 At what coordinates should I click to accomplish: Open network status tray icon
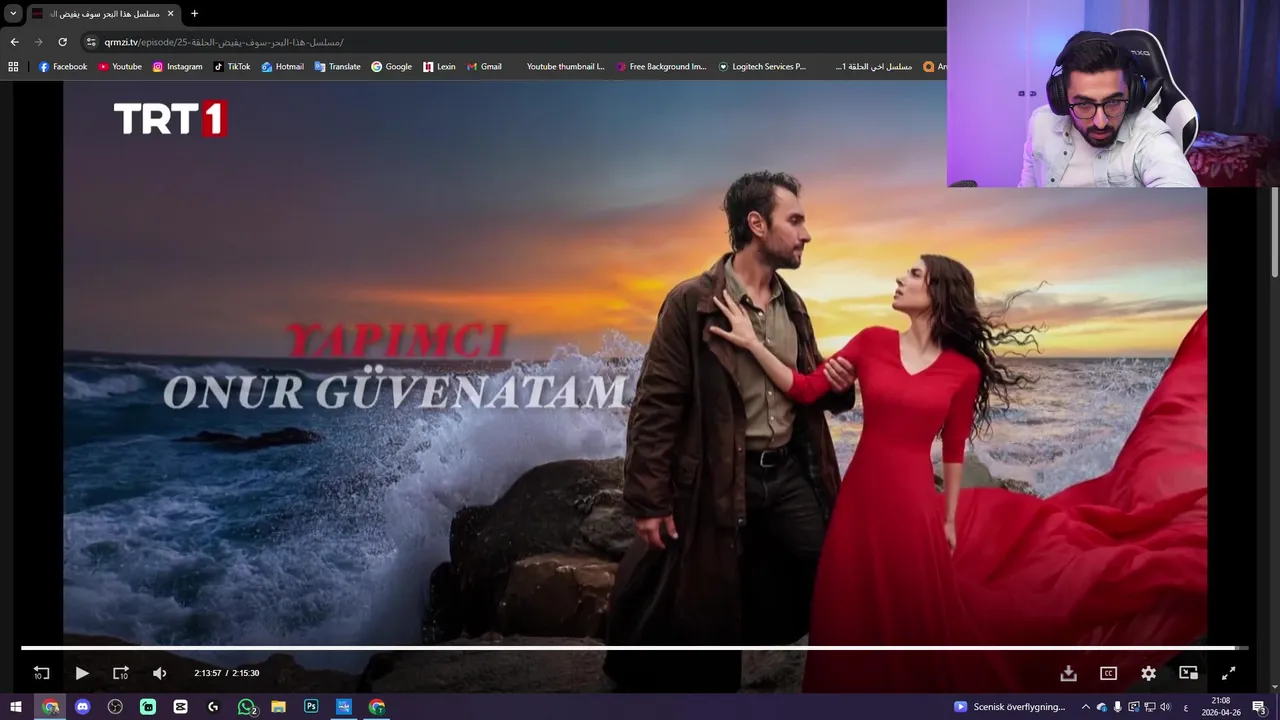coord(1149,707)
